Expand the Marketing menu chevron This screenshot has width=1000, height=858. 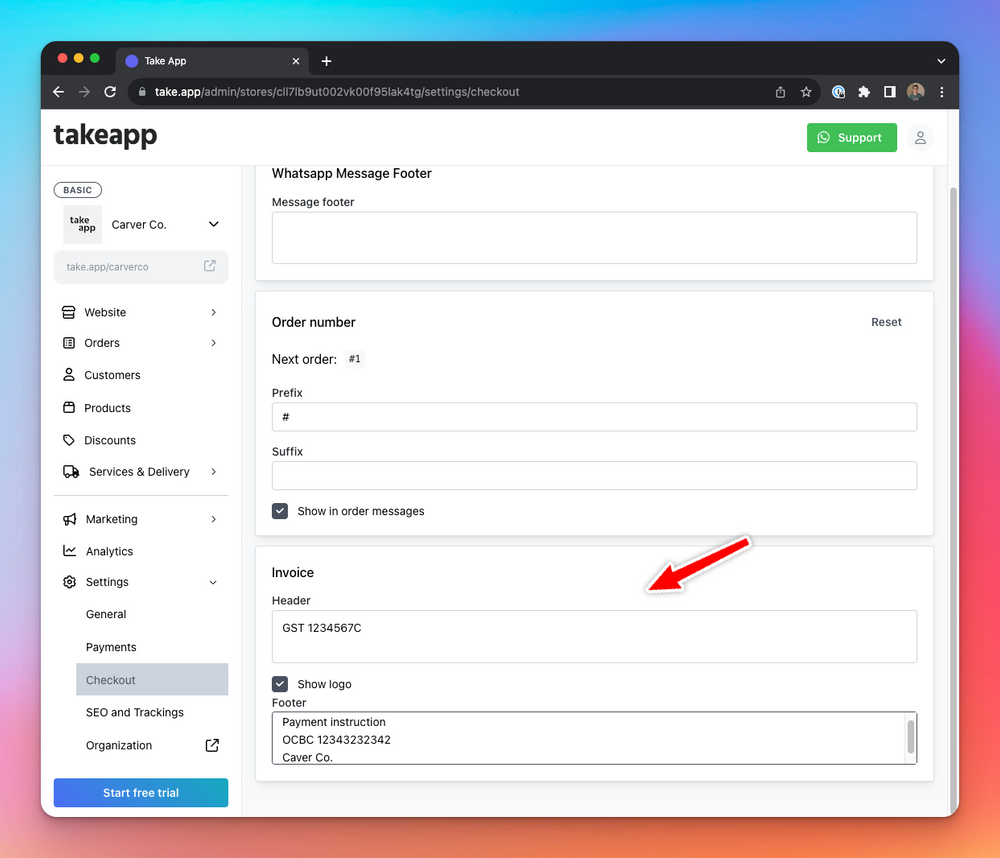pyautogui.click(x=214, y=519)
